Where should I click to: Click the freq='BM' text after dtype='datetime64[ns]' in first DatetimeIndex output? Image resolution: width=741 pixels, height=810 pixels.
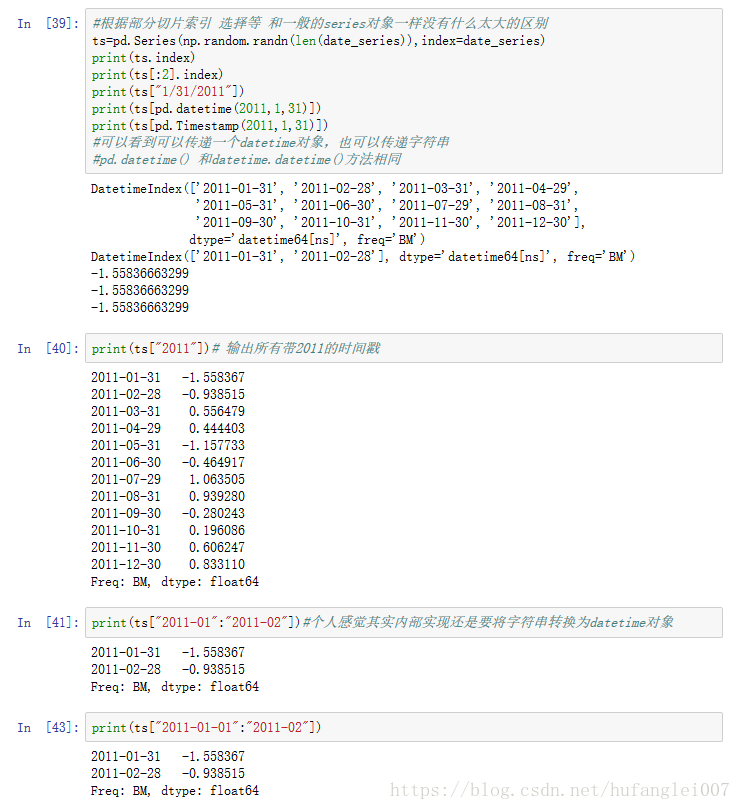[x=391, y=240]
